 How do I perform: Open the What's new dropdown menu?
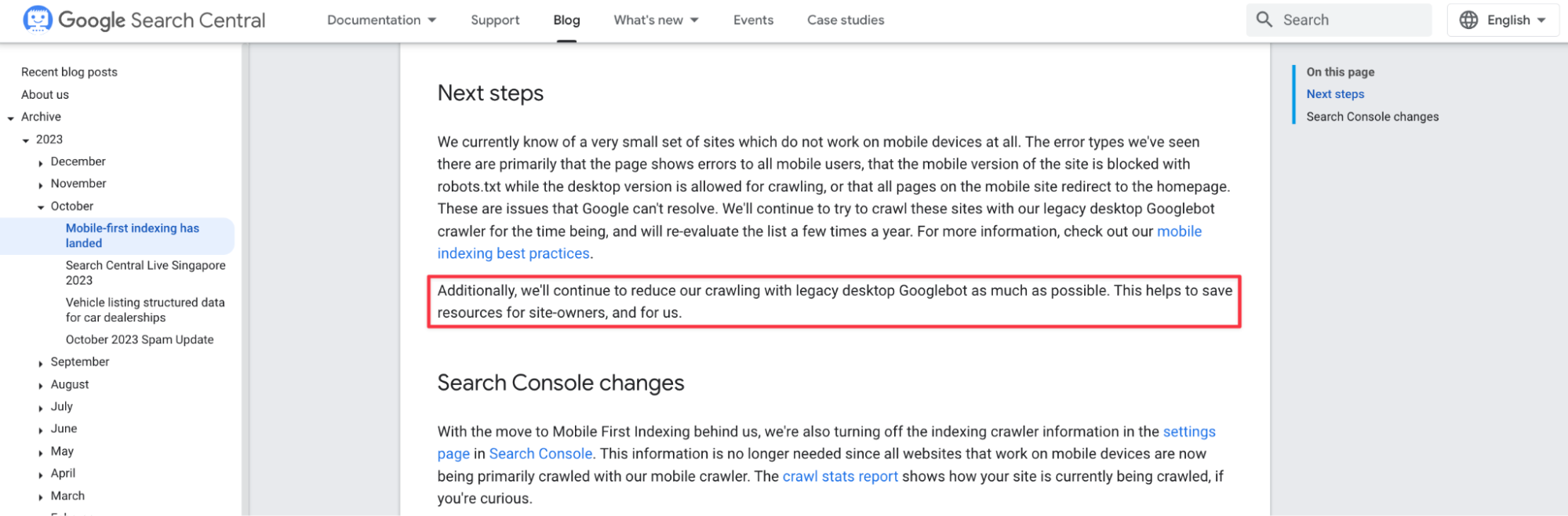[x=656, y=20]
